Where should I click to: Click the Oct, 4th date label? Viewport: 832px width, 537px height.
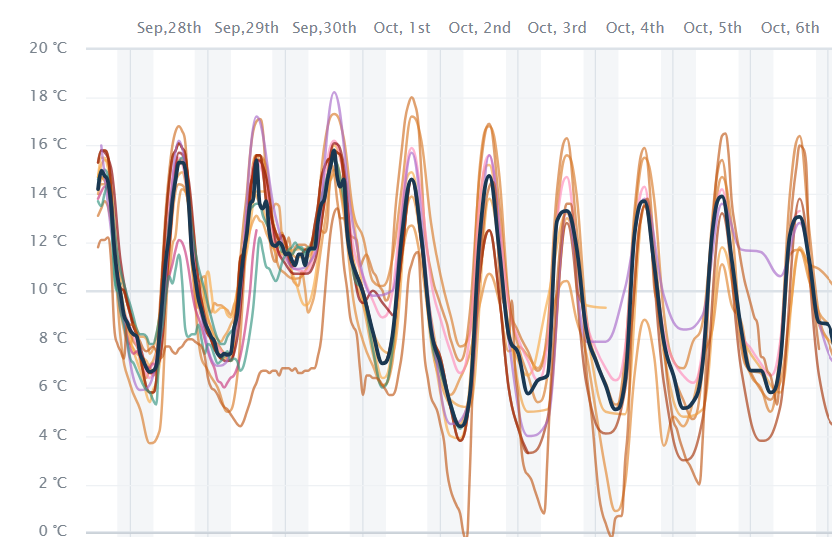[x=635, y=28]
